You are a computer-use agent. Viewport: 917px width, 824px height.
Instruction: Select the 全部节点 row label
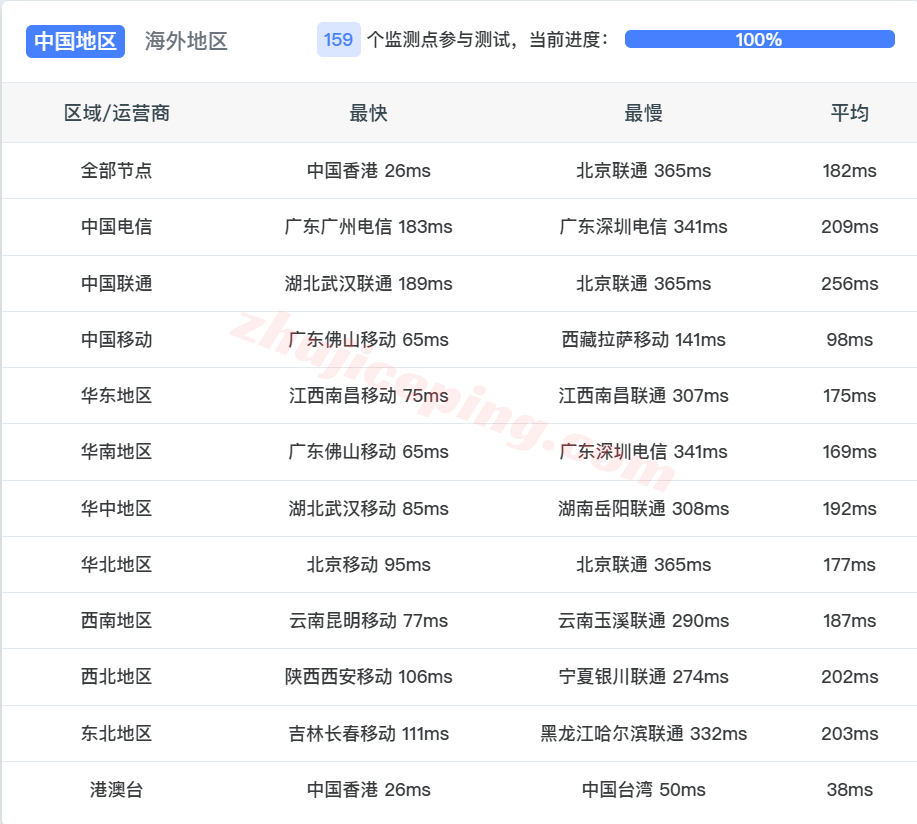(x=117, y=170)
